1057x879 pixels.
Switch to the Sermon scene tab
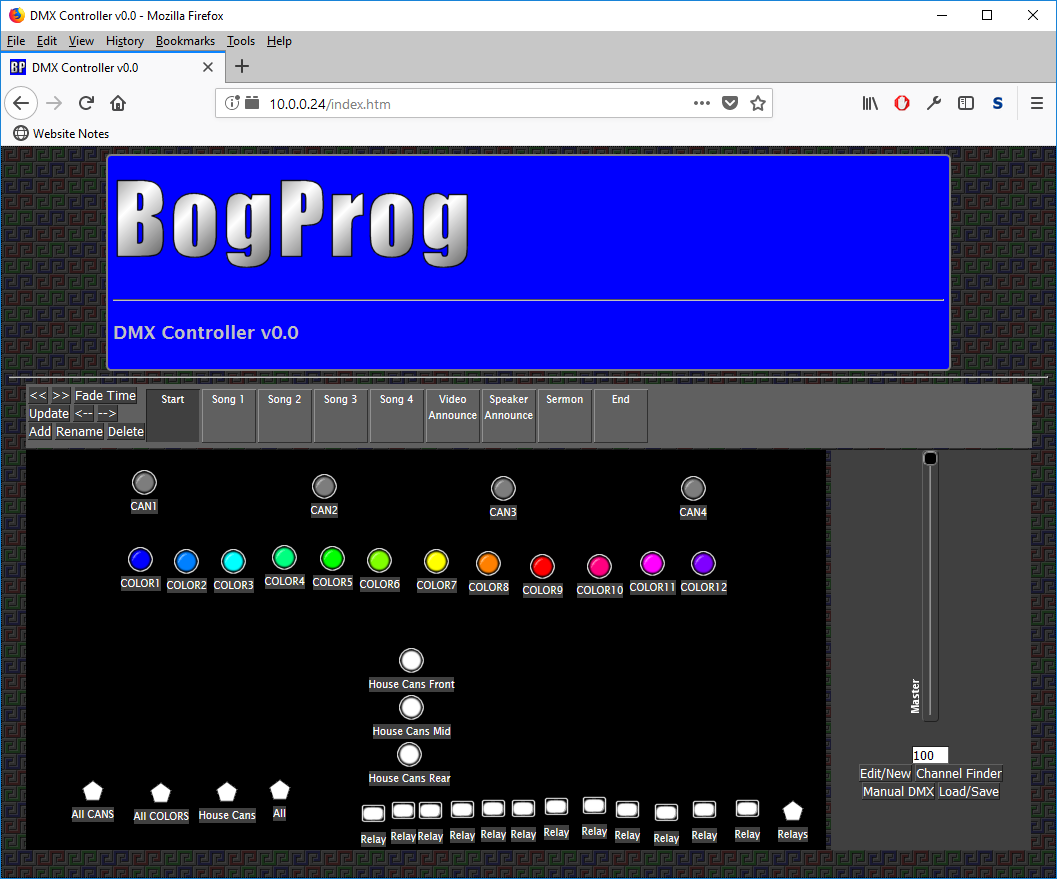tap(564, 416)
